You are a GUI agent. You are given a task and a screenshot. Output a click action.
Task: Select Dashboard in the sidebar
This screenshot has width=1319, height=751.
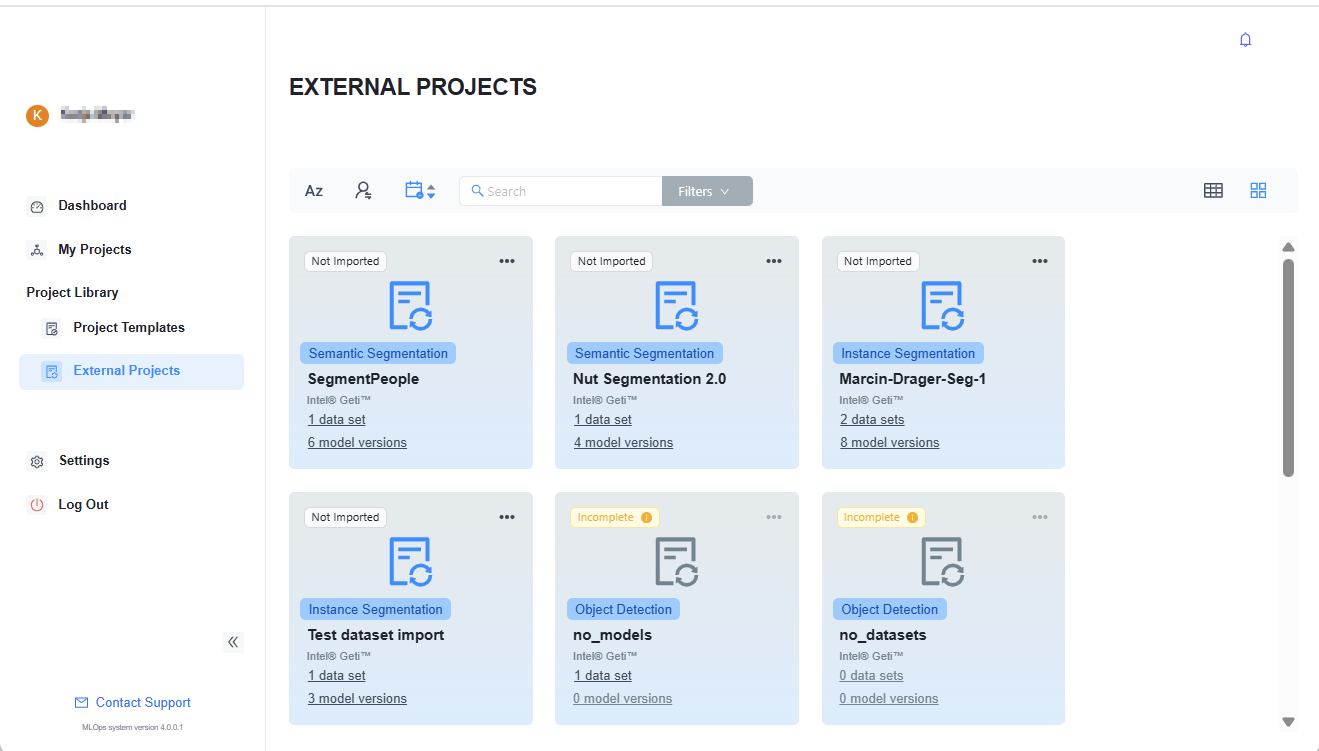click(91, 205)
